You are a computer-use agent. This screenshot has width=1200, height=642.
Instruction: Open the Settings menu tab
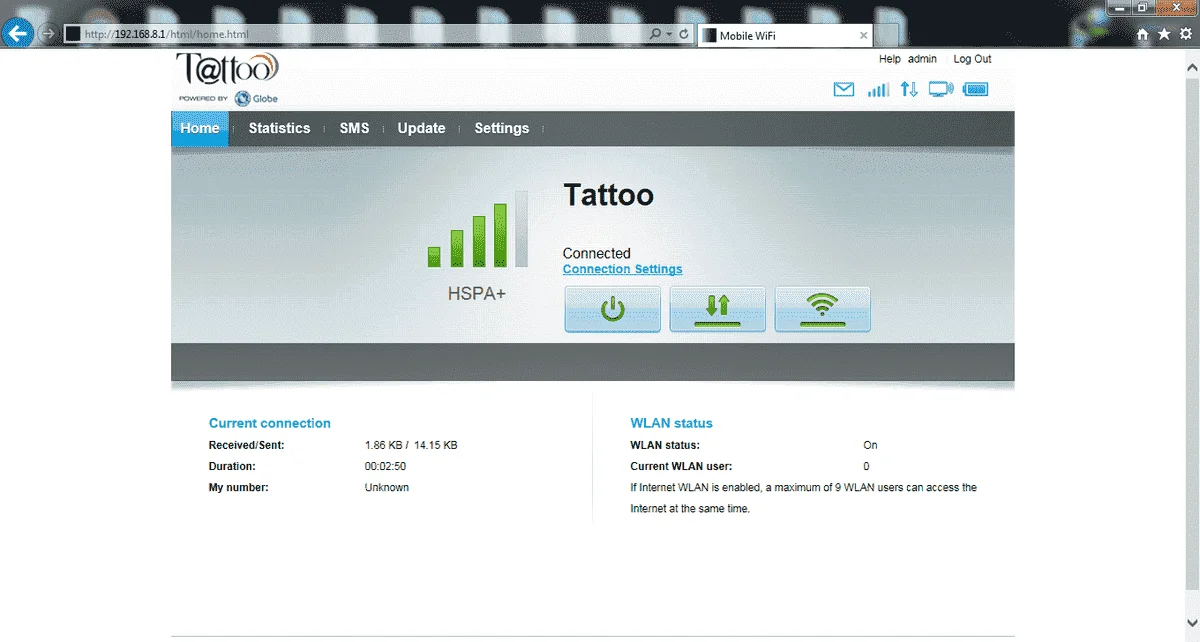coord(502,129)
